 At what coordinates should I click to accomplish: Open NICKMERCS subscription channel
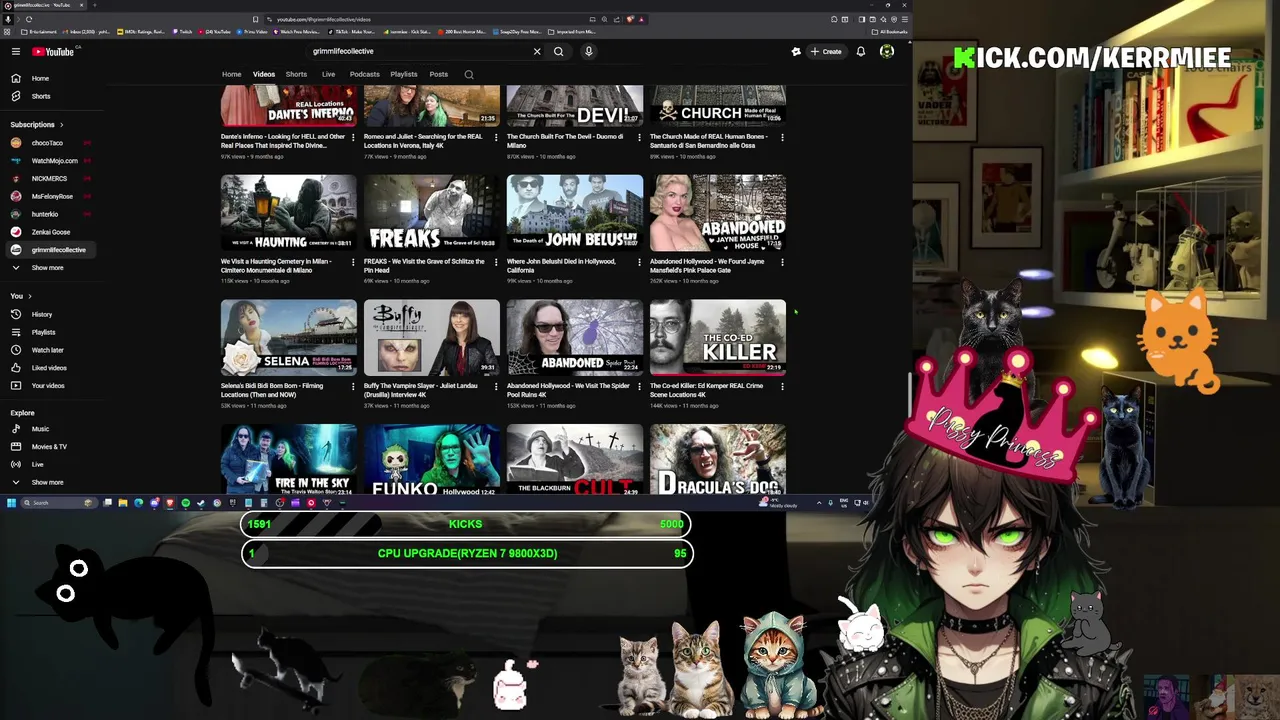52,178
